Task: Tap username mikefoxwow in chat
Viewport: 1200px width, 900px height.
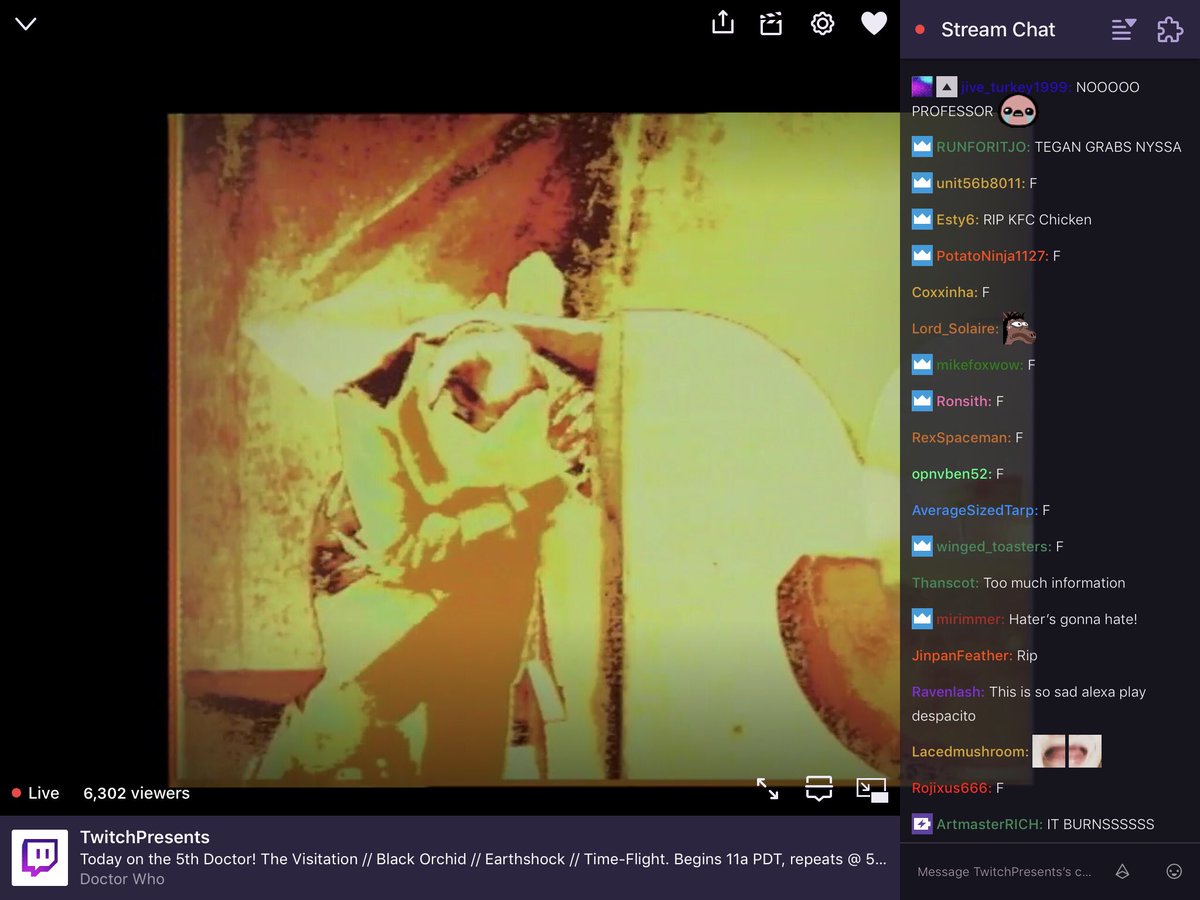Action: click(x=979, y=365)
